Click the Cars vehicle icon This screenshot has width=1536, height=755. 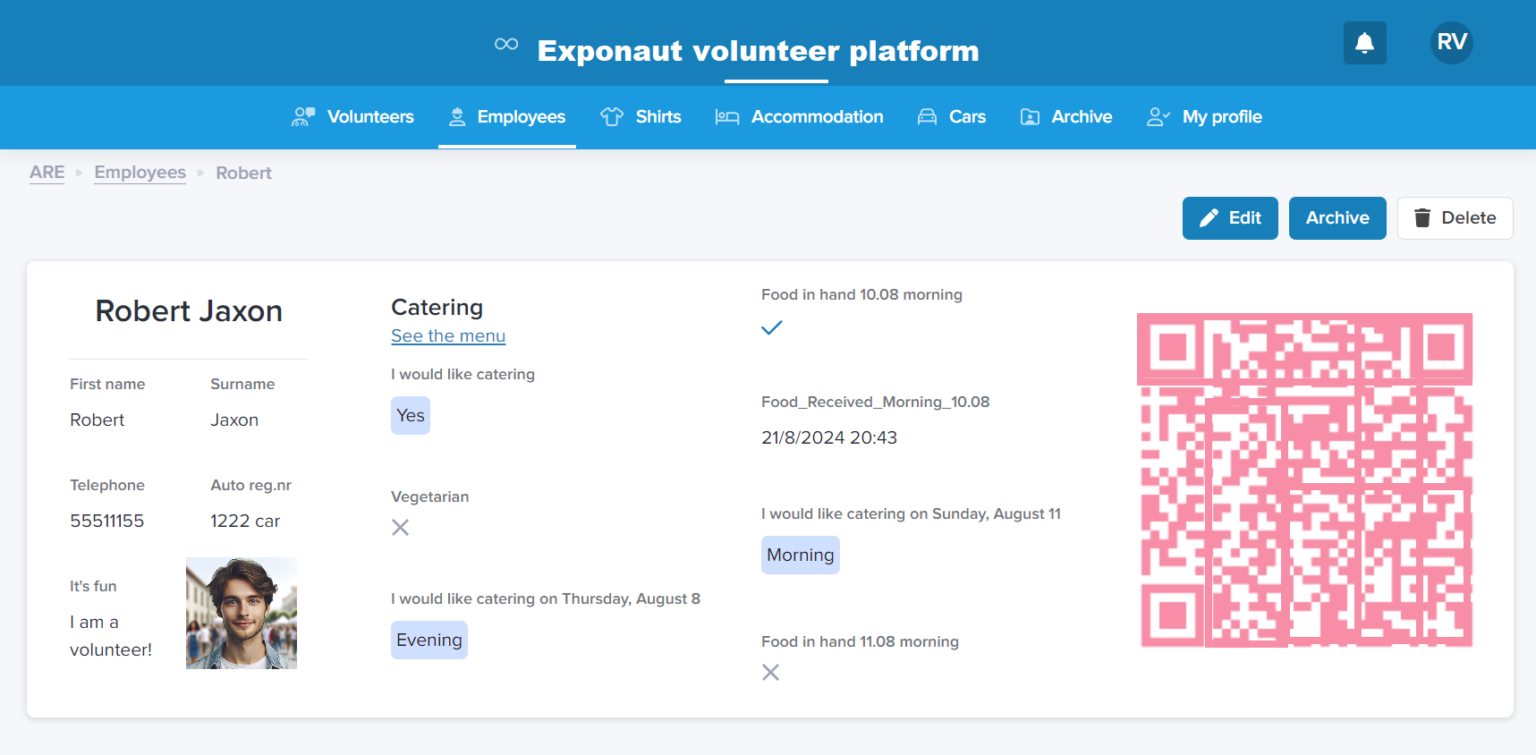[x=927, y=117]
